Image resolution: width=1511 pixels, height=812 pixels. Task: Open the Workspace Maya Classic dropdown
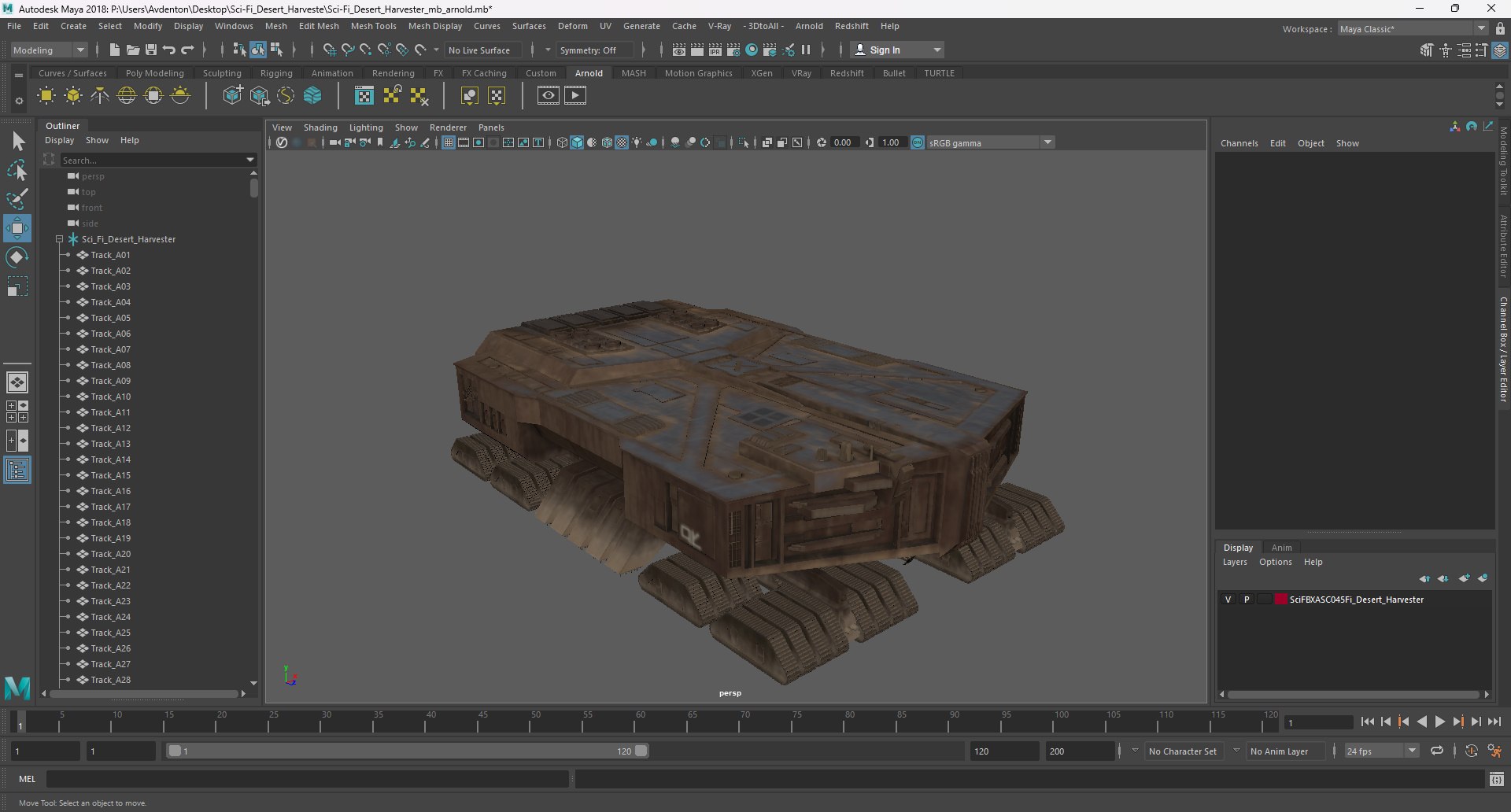pyautogui.click(x=1413, y=29)
